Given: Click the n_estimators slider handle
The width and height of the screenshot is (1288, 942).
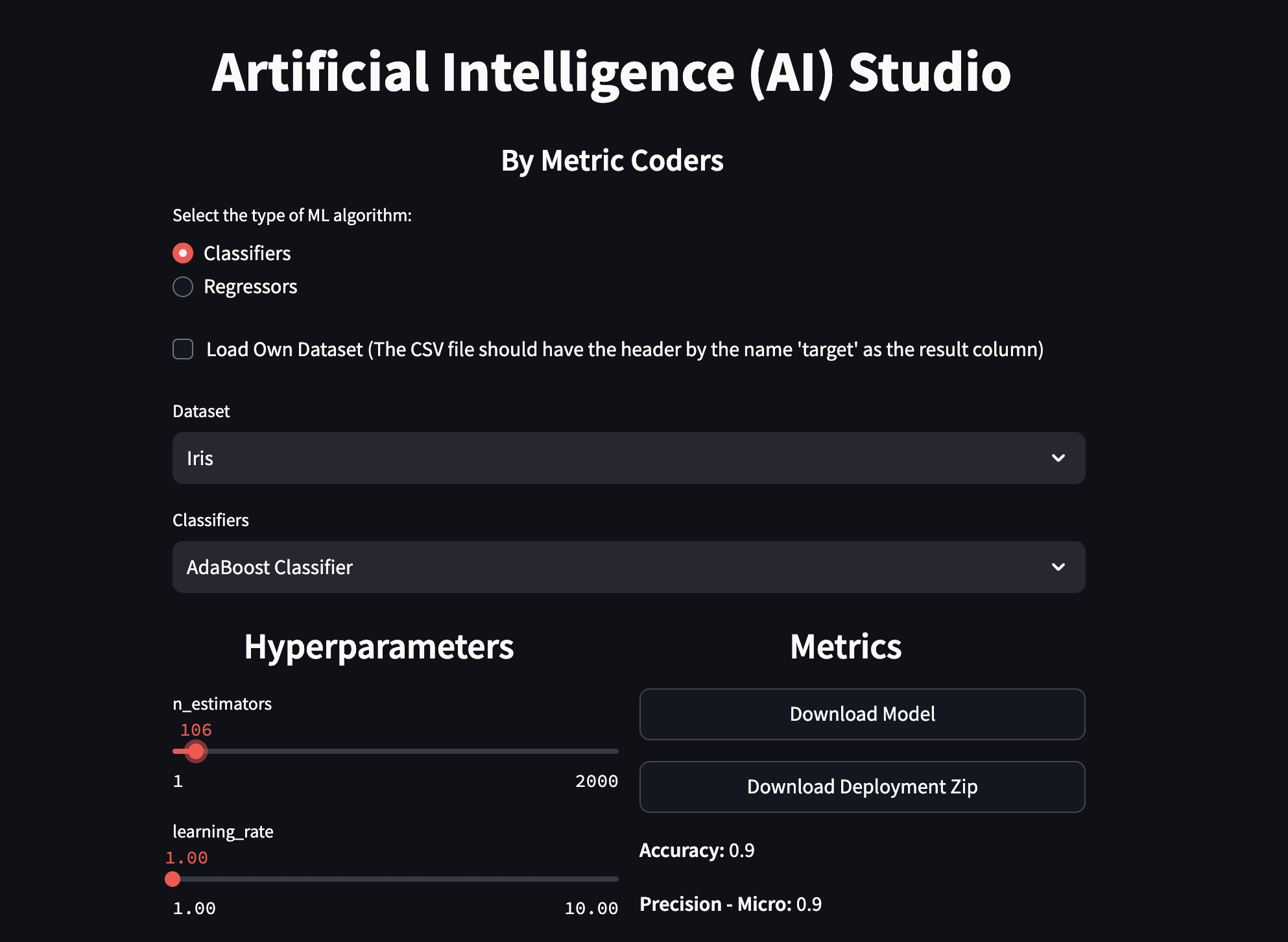Looking at the screenshot, I should pyautogui.click(x=196, y=751).
